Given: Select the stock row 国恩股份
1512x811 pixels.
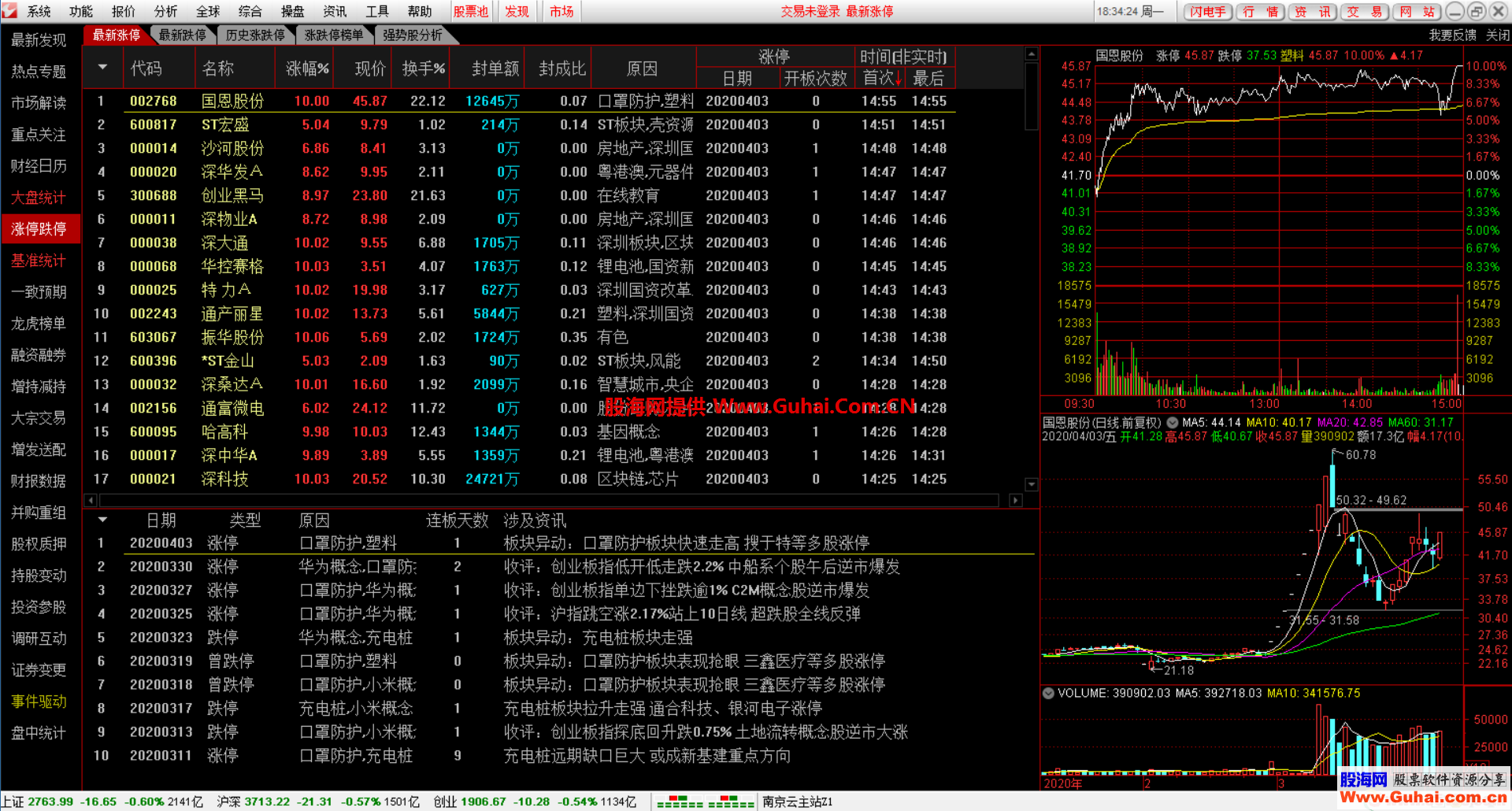Looking at the screenshot, I should click(520, 101).
